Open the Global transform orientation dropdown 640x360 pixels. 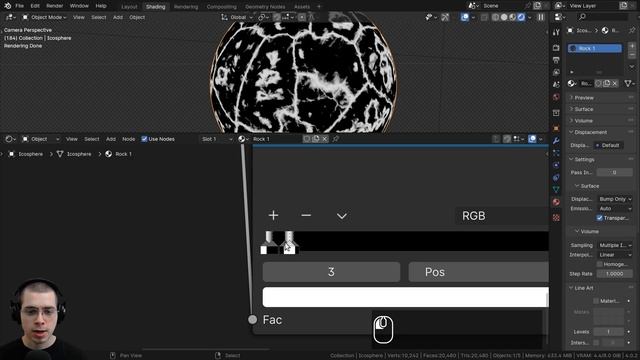pyautogui.click(x=238, y=17)
